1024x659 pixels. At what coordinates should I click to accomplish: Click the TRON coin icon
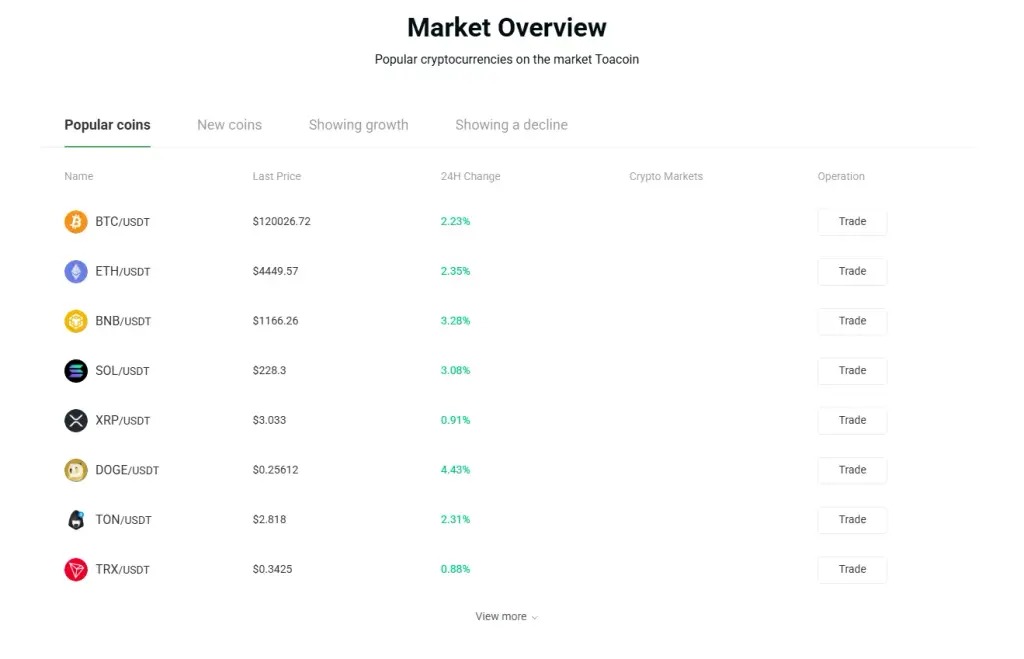[x=76, y=569]
